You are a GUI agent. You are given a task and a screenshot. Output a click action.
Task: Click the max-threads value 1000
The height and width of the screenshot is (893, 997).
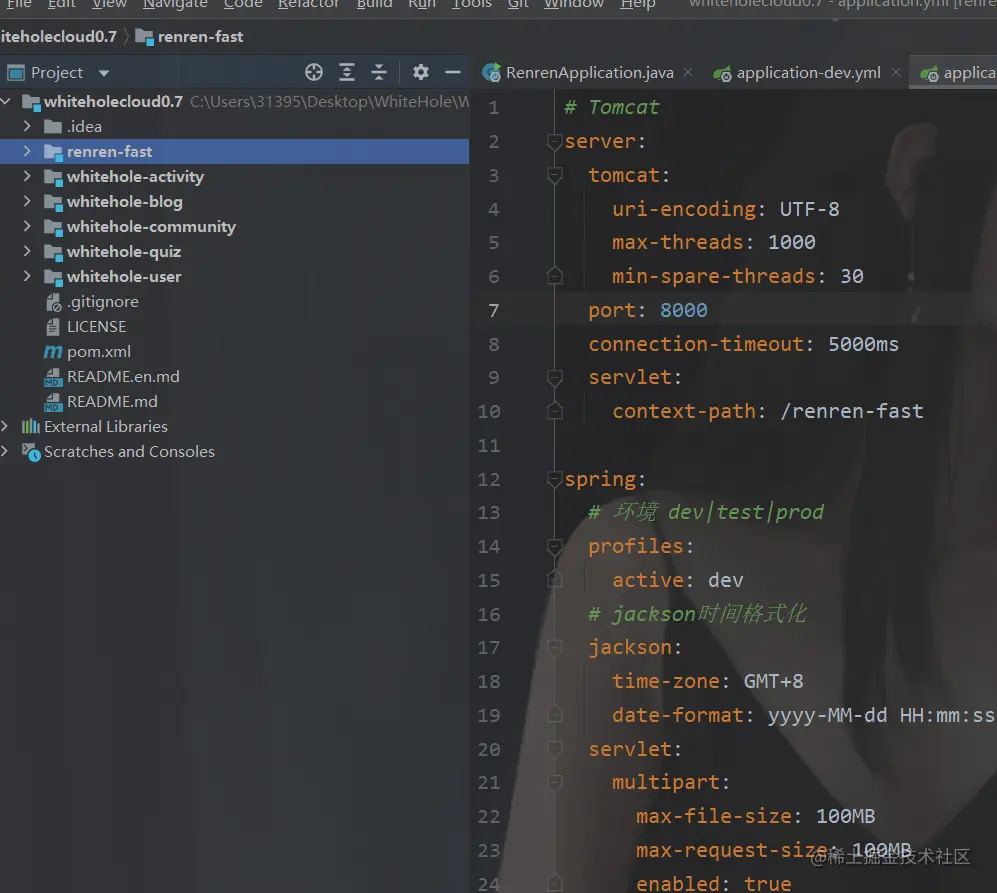[x=792, y=242]
